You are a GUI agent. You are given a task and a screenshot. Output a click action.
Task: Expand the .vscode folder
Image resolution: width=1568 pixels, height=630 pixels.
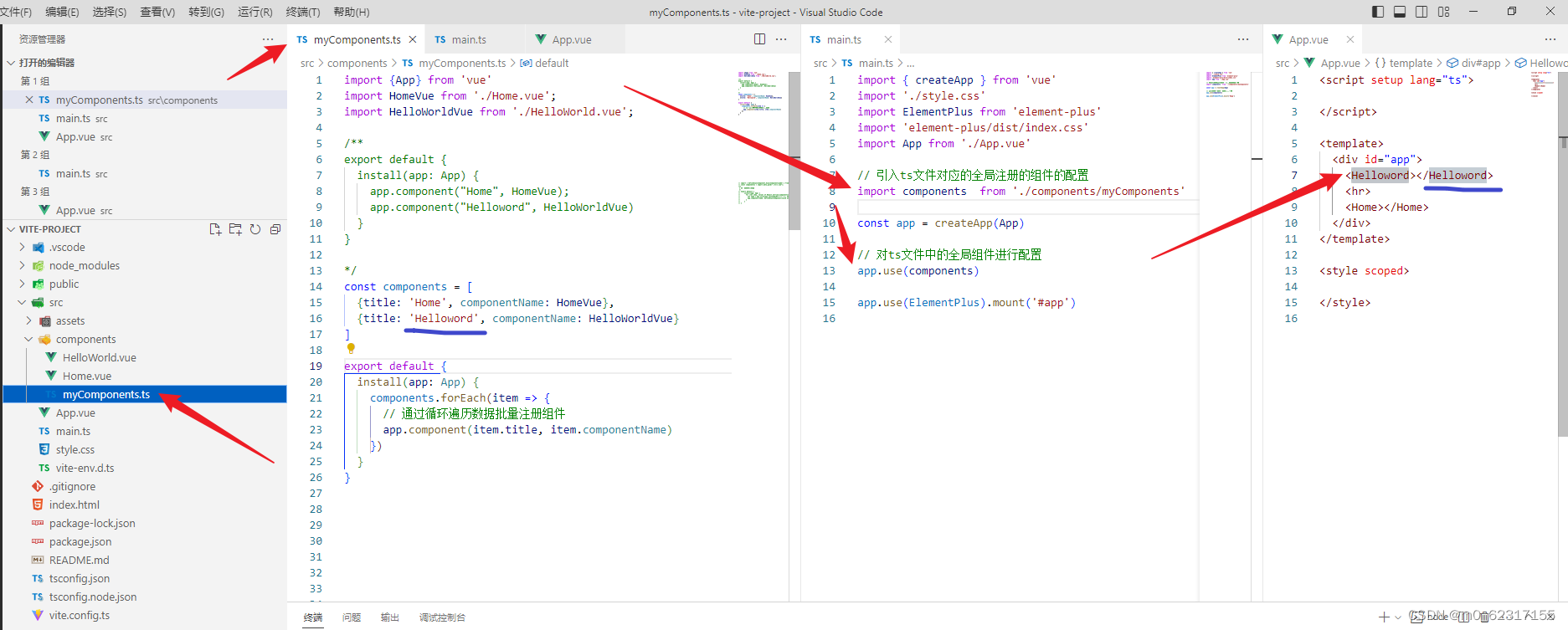click(22, 248)
